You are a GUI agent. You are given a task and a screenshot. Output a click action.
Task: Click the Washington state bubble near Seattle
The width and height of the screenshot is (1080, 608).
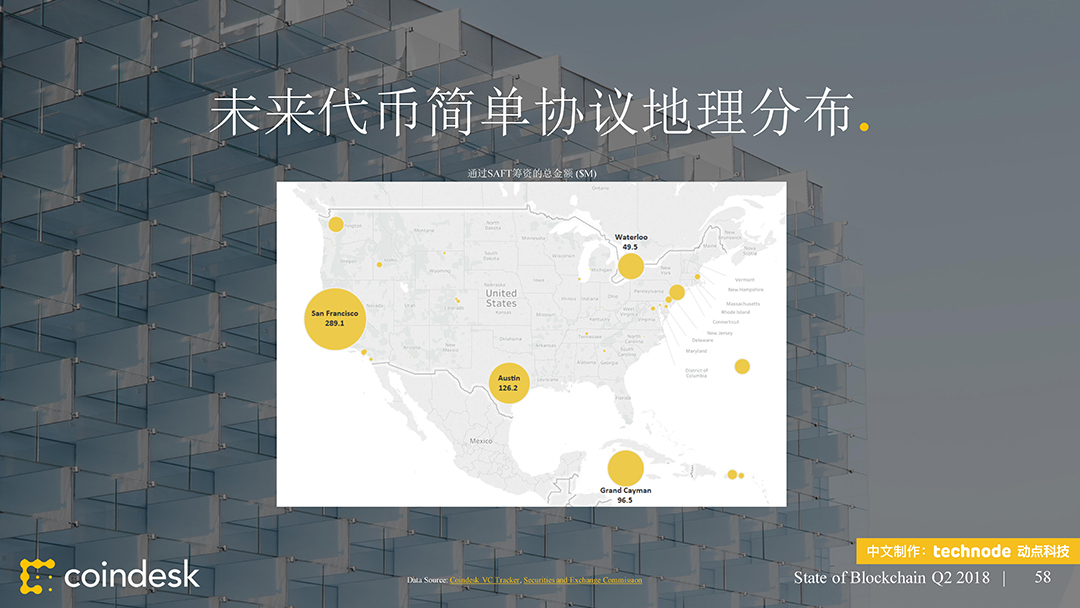pos(336,224)
